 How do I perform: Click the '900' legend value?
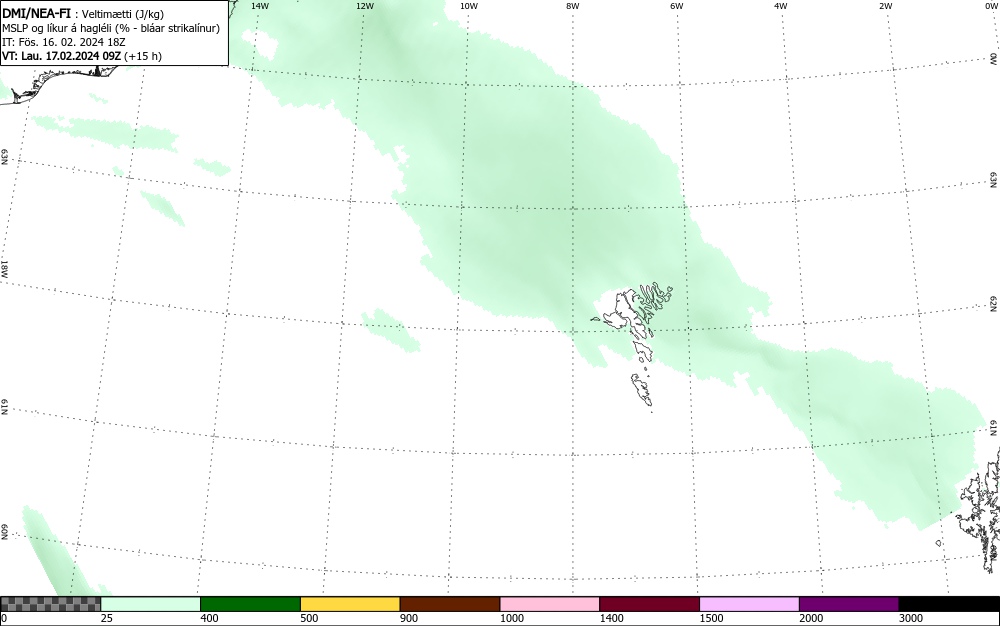coord(408,618)
